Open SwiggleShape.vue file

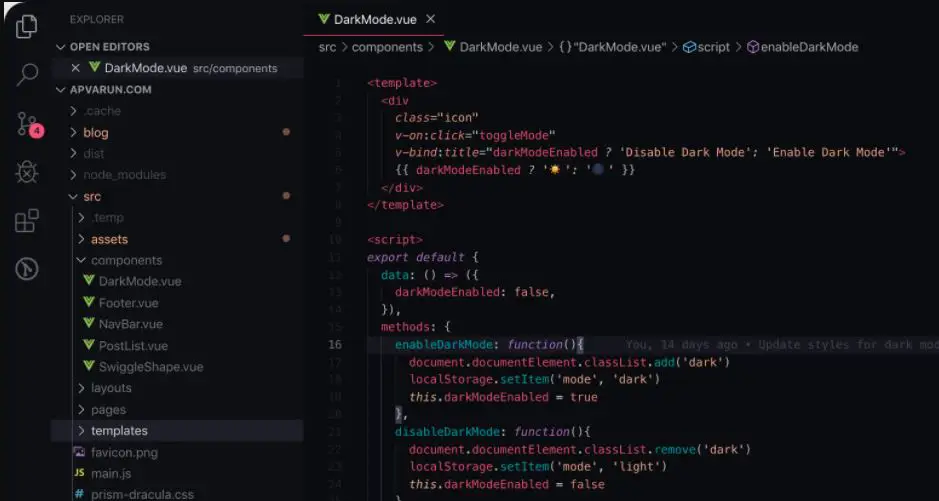(151, 367)
